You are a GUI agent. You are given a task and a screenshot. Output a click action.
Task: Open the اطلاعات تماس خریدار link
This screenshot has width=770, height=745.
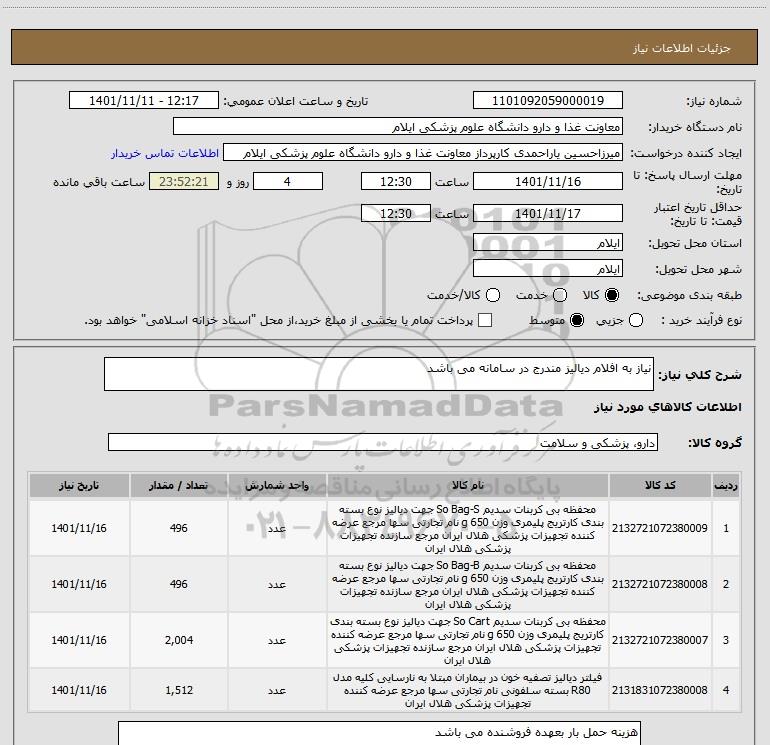tap(165, 153)
